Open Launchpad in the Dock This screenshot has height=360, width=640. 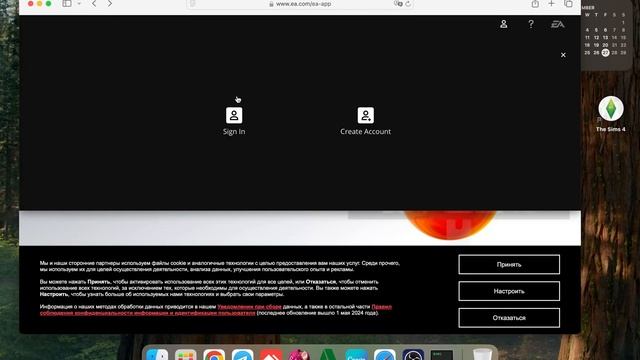[x=186, y=354]
